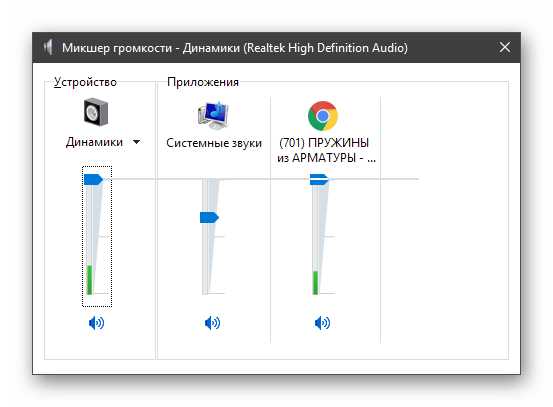The height and width of the screenshot is (407, 553).
Task: Click the Приложения group heading
Action: point(203,82)
